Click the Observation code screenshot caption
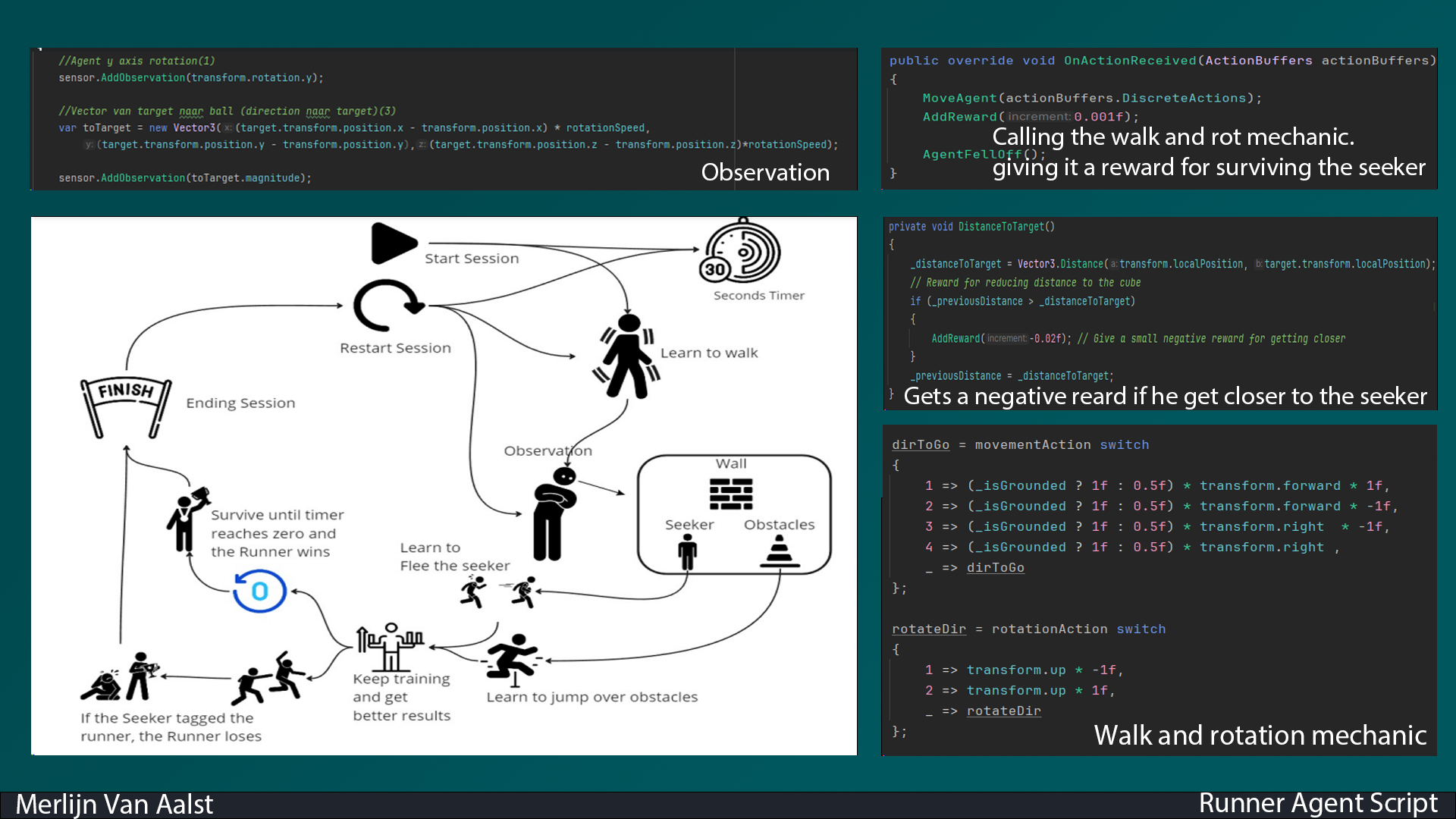 point(764,172)
